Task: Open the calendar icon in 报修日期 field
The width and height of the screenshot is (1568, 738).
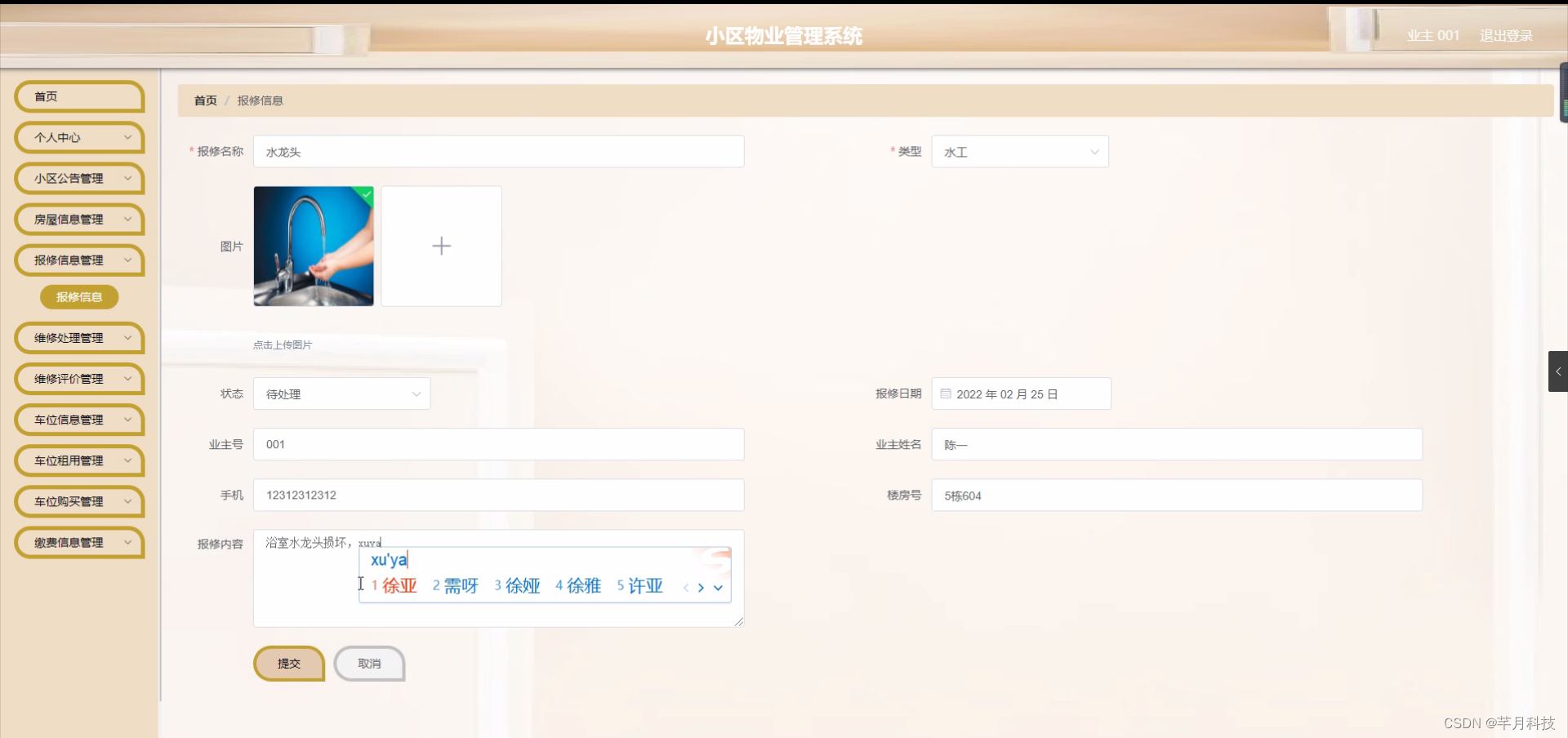Action: pos(946,393)
